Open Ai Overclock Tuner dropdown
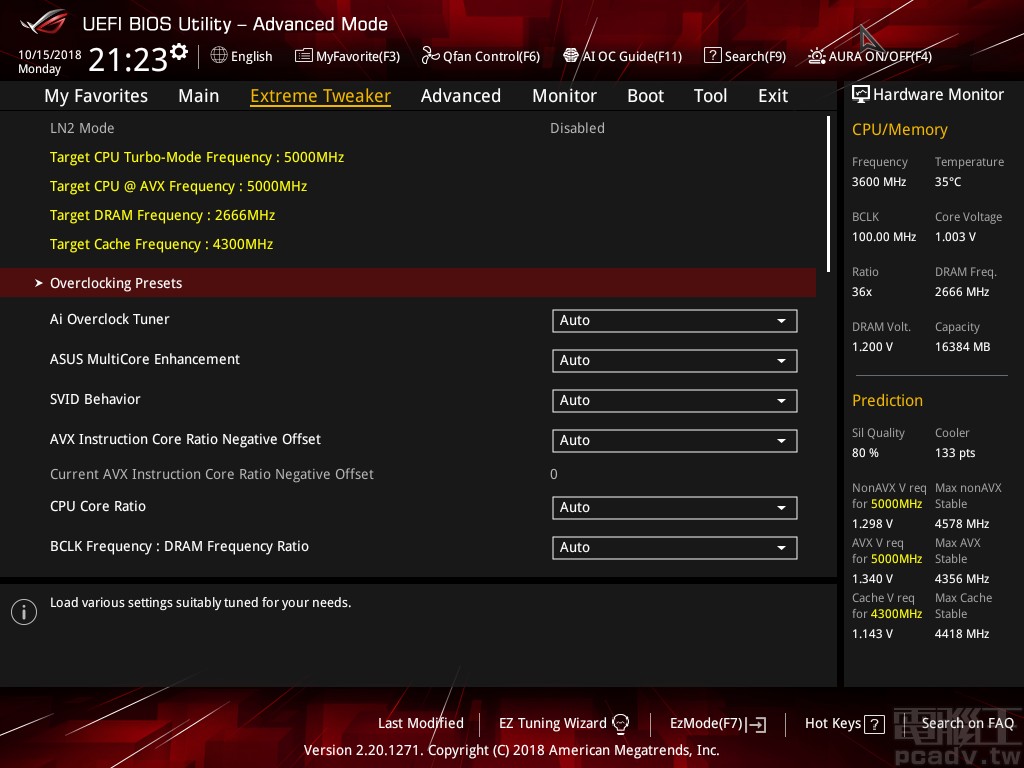The height and width of the screenshot is (768, 1024). 674,321
